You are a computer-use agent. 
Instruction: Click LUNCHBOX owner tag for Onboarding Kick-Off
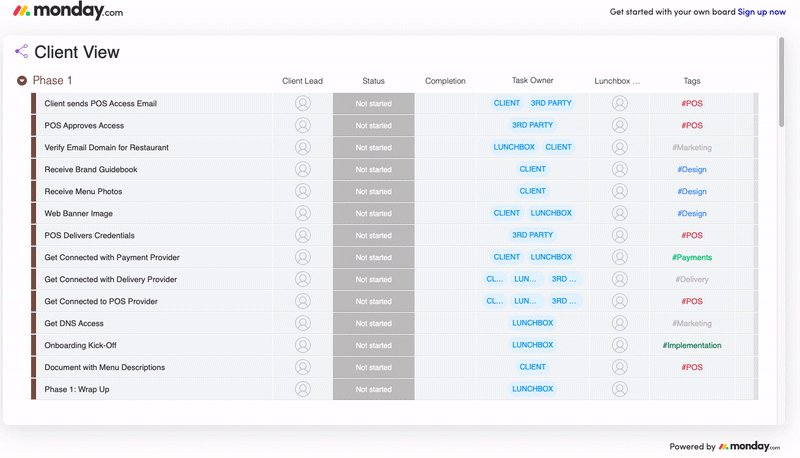[x=532, y=345]
